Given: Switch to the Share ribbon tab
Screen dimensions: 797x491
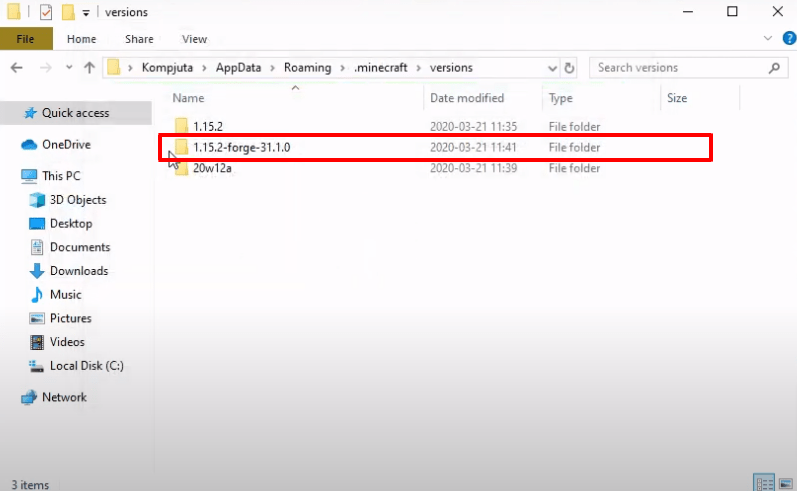Looking at the screenshot, I should (139, 39).
